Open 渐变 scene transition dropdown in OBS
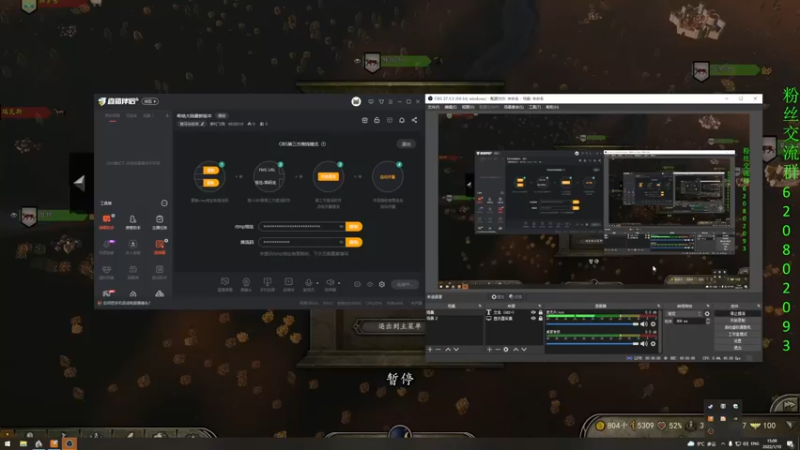 coord(685,313)
